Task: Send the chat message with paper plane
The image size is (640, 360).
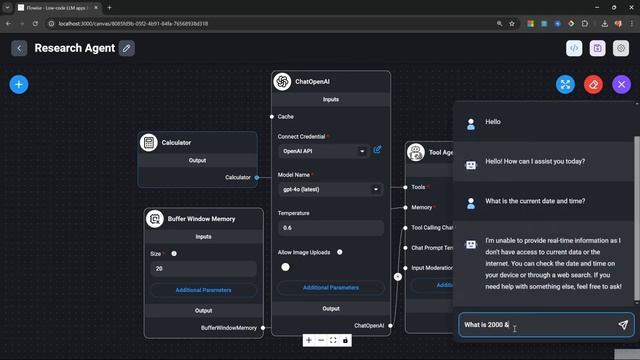Action: click(623, 325)
